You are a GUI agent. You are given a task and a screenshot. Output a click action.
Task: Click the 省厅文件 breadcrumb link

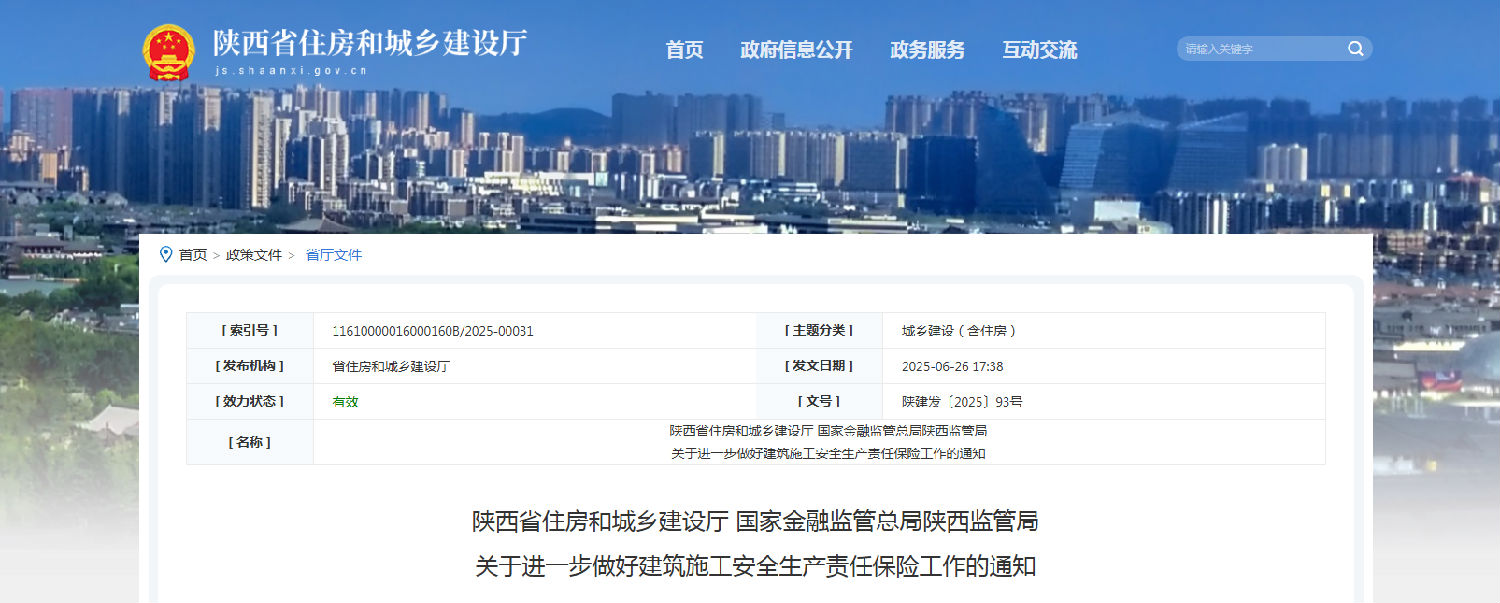point(333,255)
